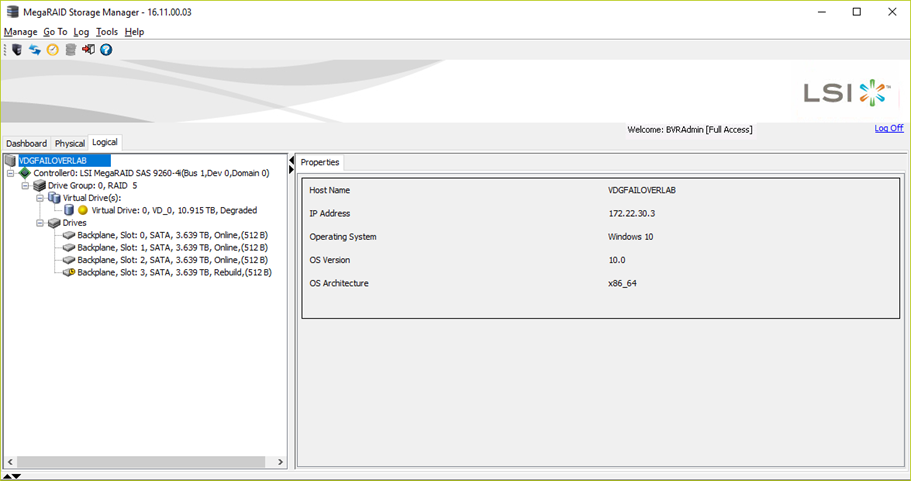Collapse the Virtual Drive(s) node
Screen dimensions: 911x481
click(x=40, y=198)
